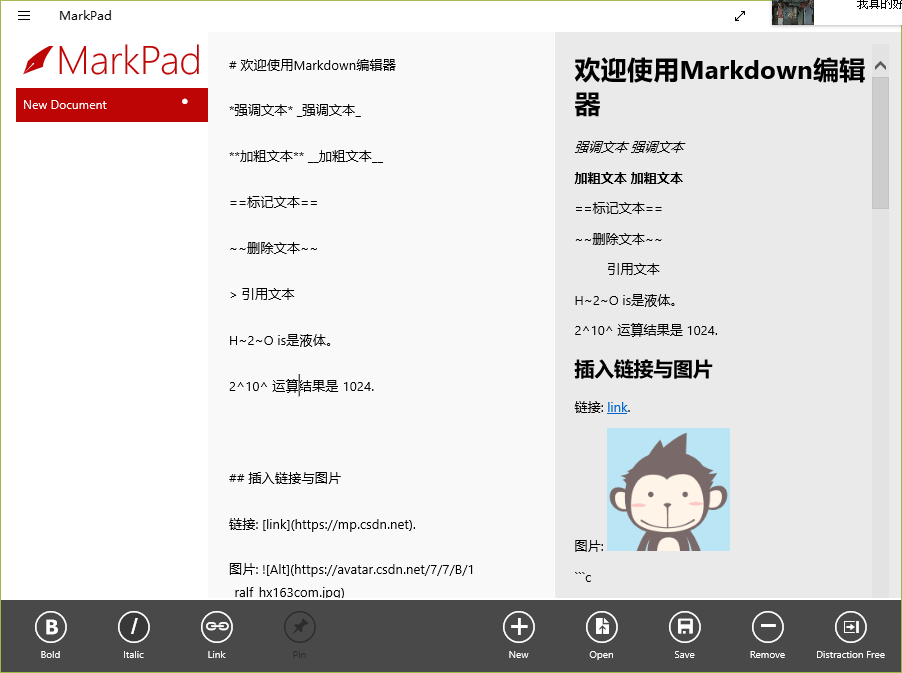Click the unsaved-changes dot on New Document
Image resolution: width=902 pixels, height=673 pixels.
pyautogui.click(x=185, y=101)
